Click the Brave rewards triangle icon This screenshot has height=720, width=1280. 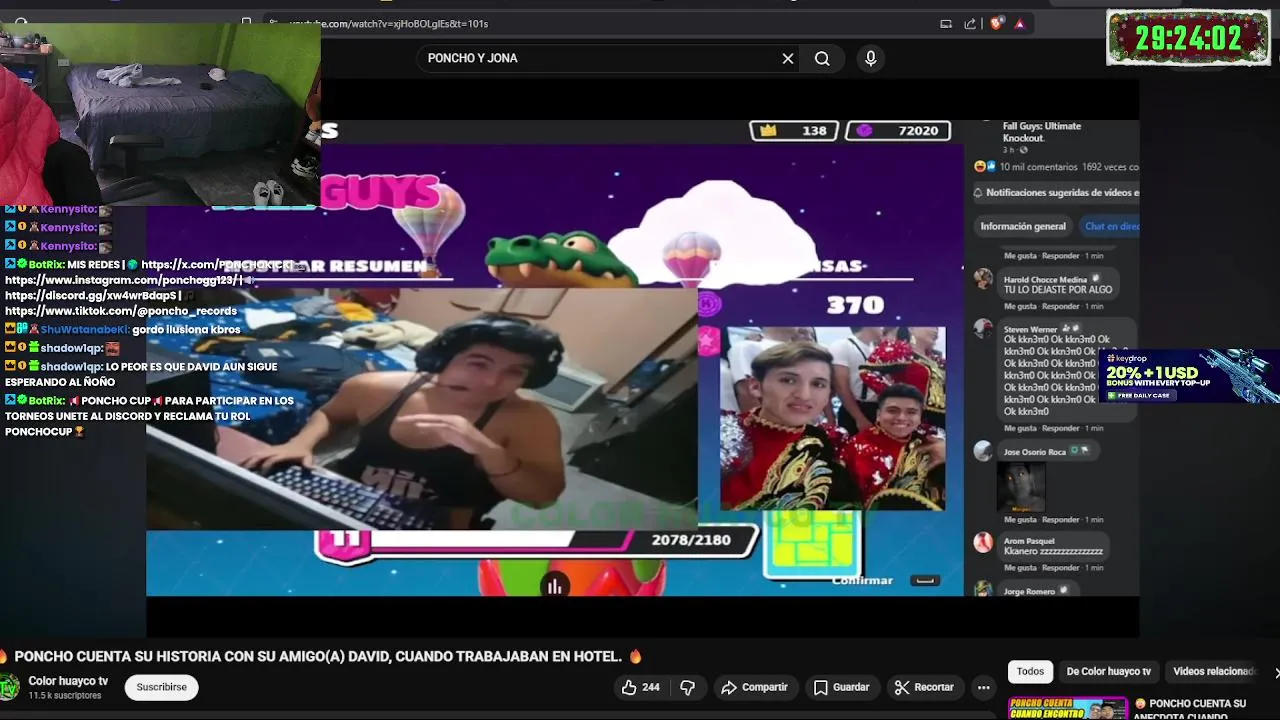coord(1020,24)
